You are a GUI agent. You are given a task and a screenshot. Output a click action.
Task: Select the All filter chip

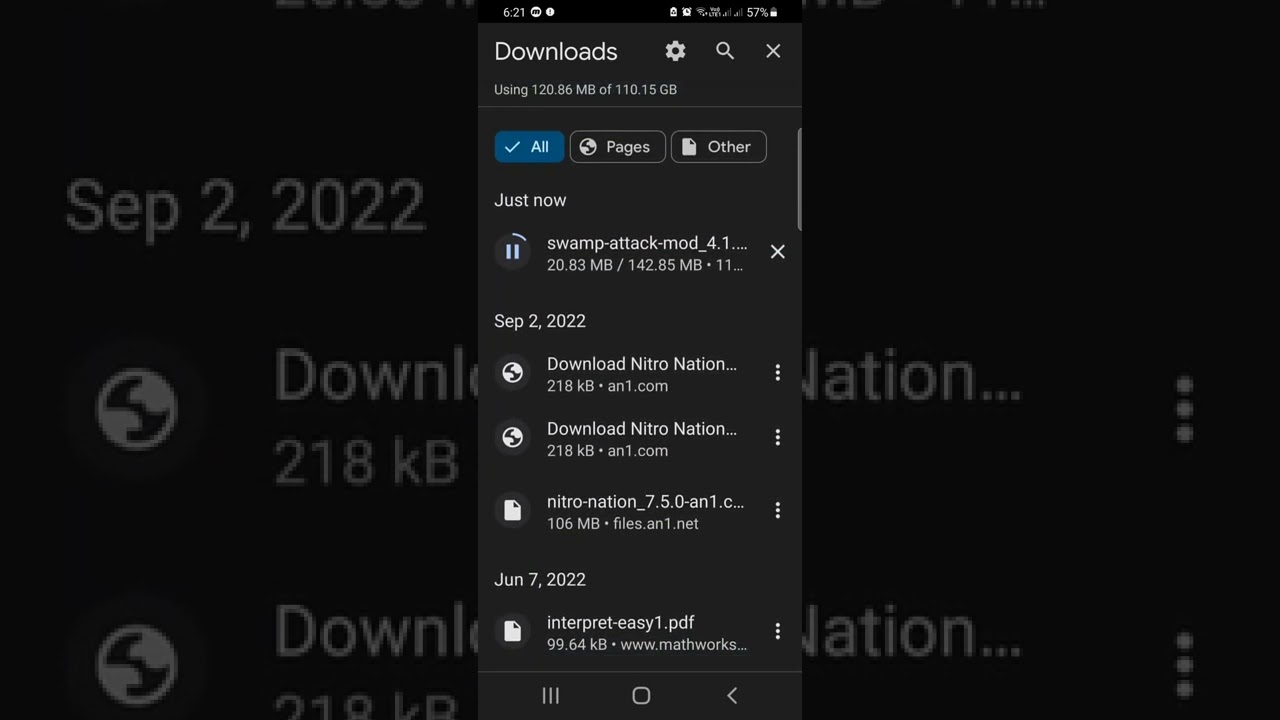[x=529, y=147]
